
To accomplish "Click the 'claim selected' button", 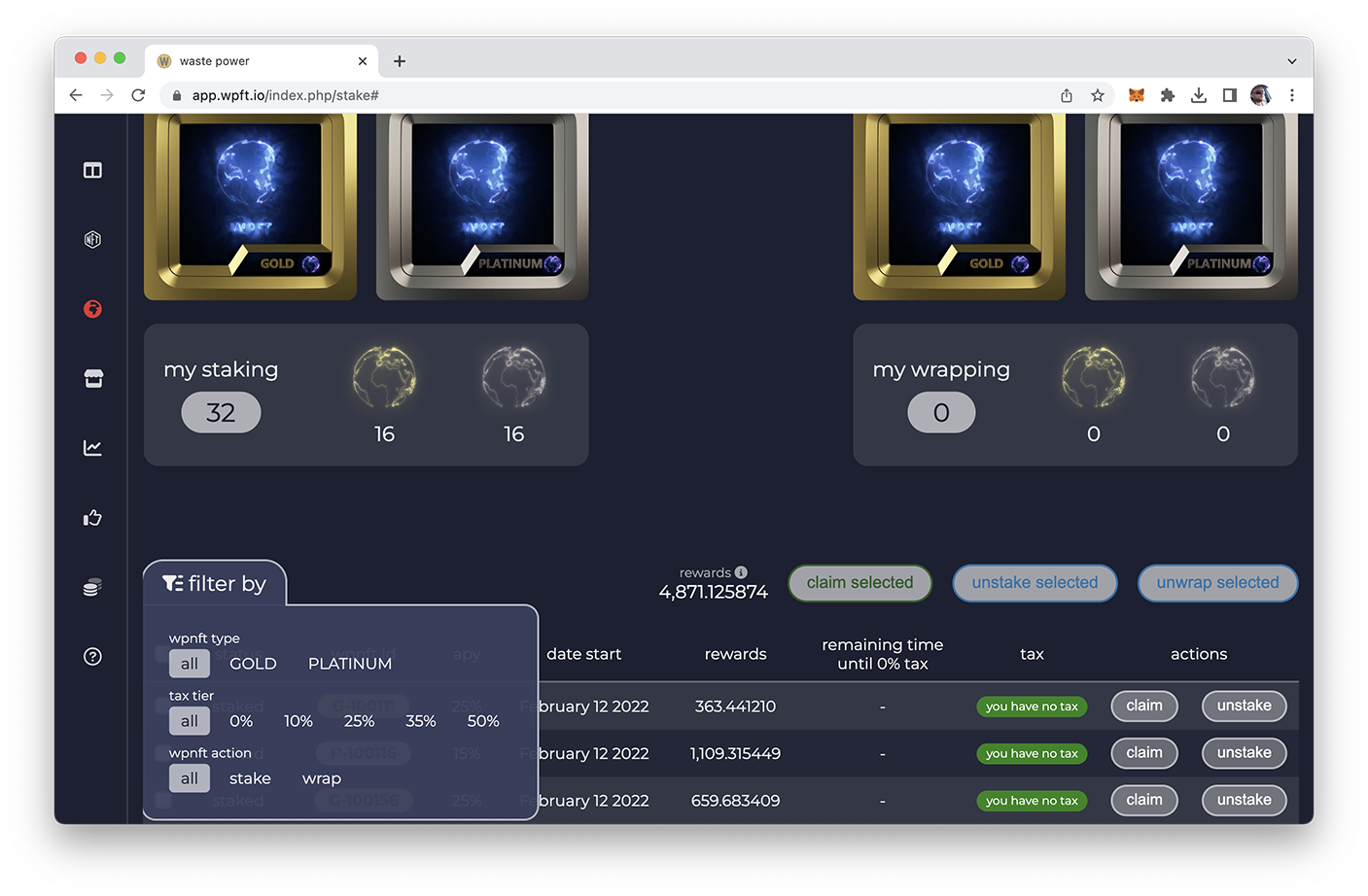I will point(860,583).
